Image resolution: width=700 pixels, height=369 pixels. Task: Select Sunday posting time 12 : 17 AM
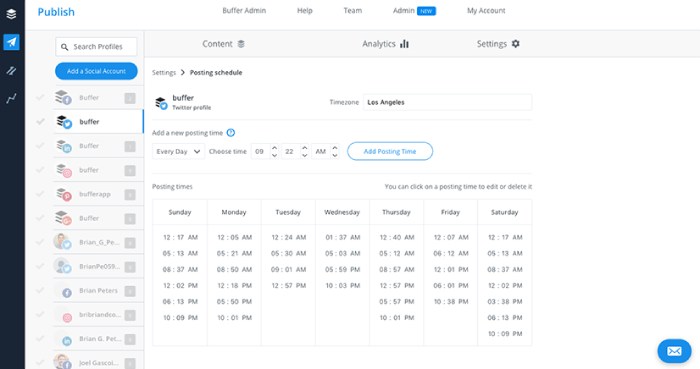[180, 237]
